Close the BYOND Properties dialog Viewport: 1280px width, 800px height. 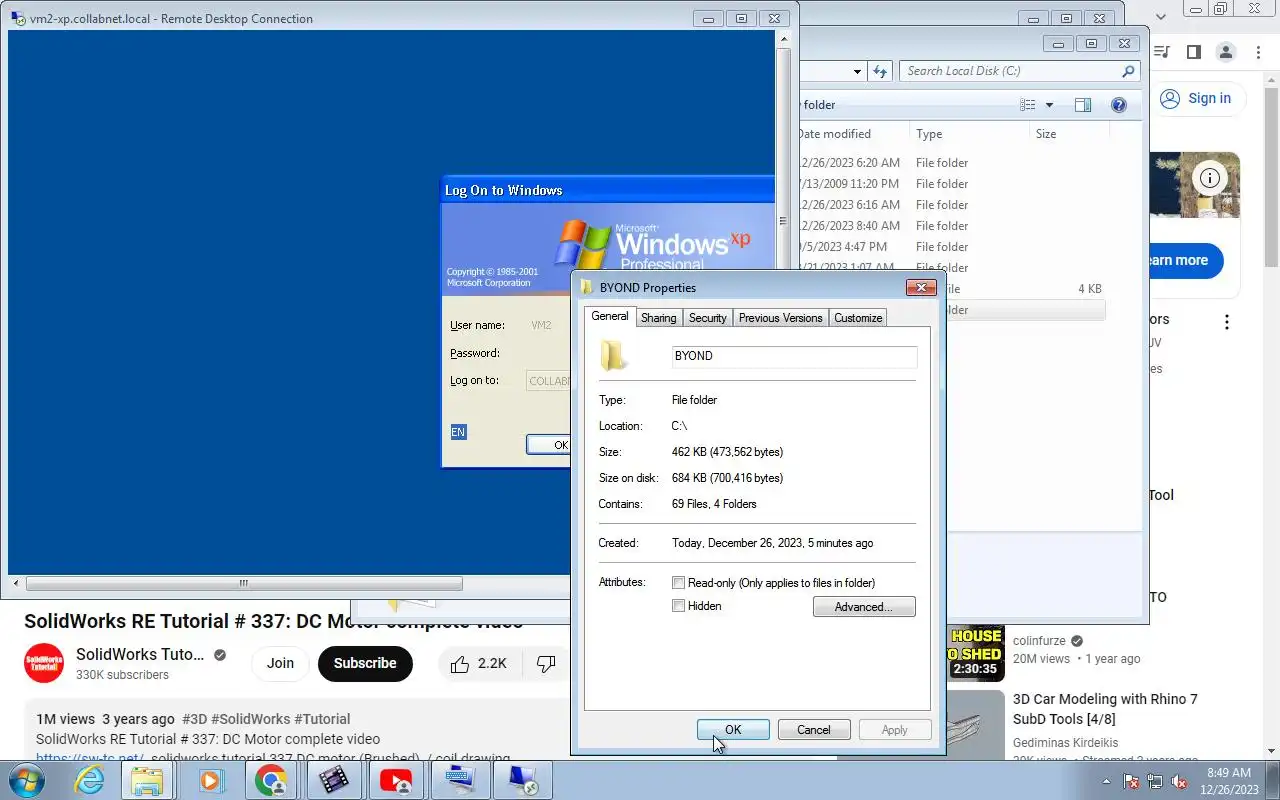[921, 288]
